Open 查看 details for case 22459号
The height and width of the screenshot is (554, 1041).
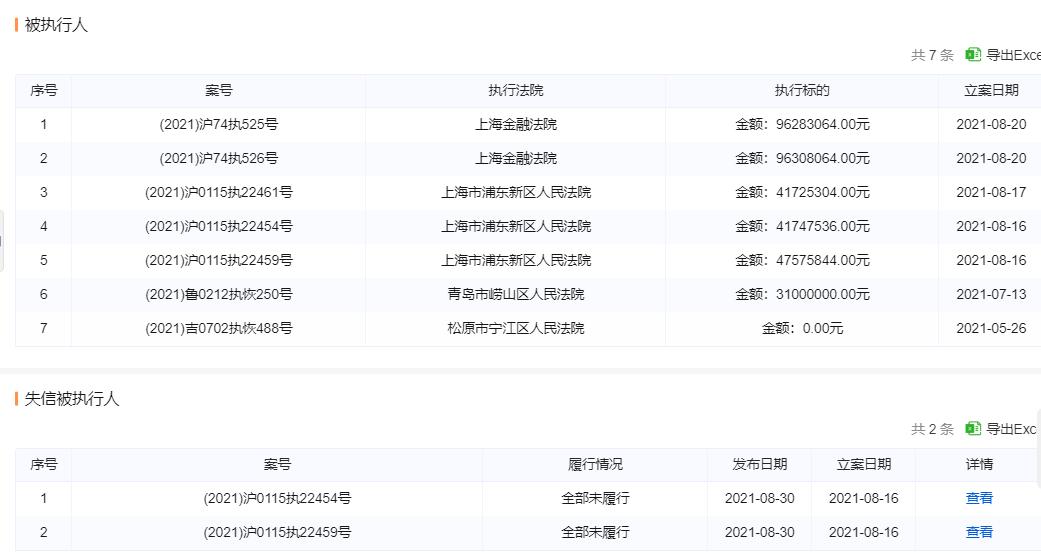[979, 531]
